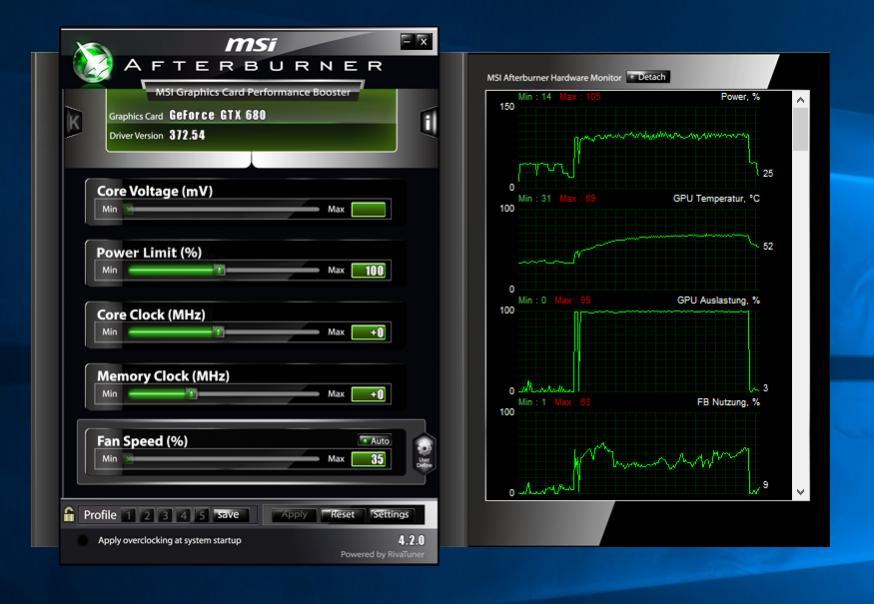Image resolution: width=874 pixels, height=604 pixels.
Task: Click the Memory Clock +0 value field
Action: (368, 394)
